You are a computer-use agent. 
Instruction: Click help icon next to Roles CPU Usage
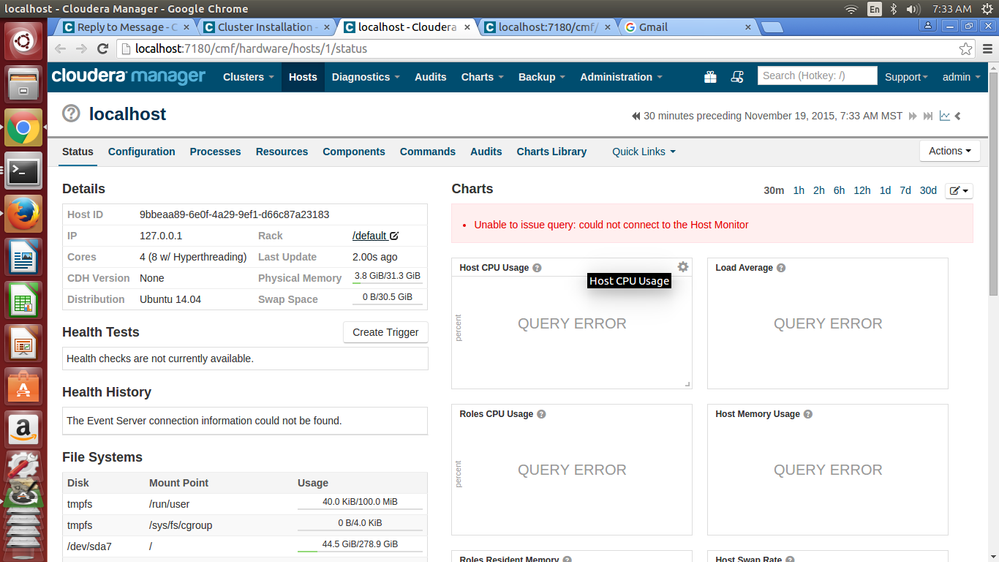(542, 414)
